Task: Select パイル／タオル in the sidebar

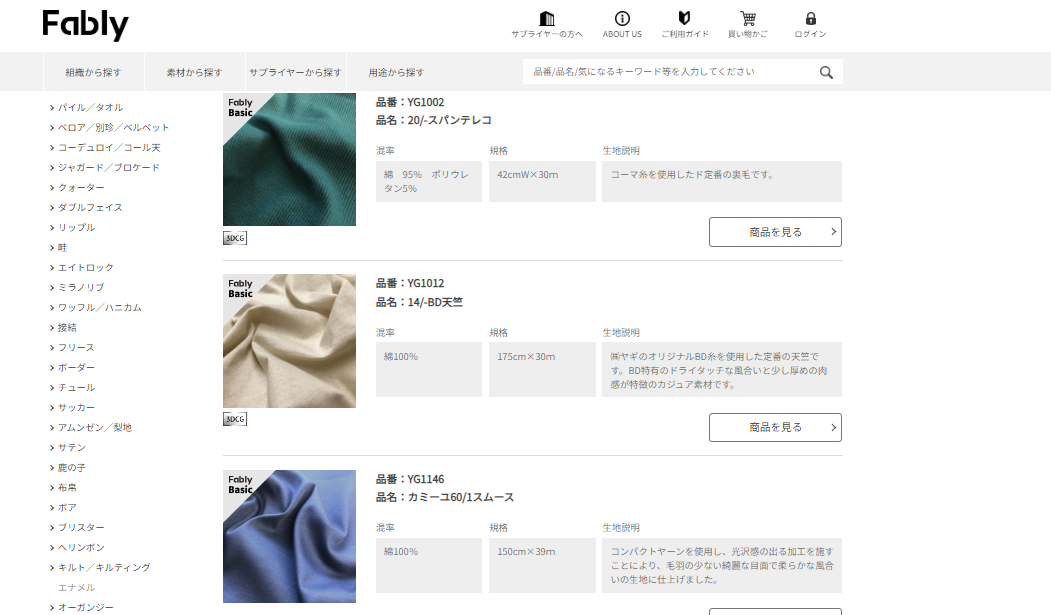Action: click(x=90, y=107)
